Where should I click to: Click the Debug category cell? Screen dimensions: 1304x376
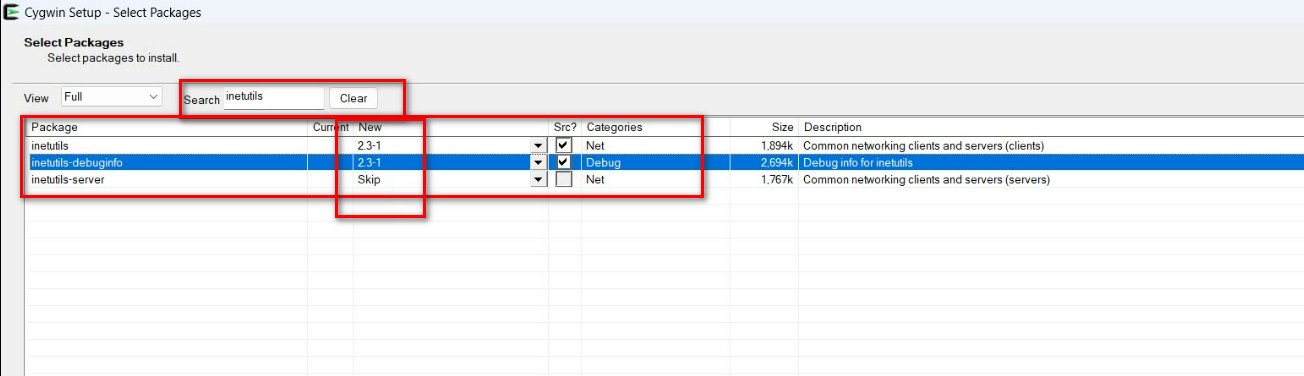click(603, 162)
